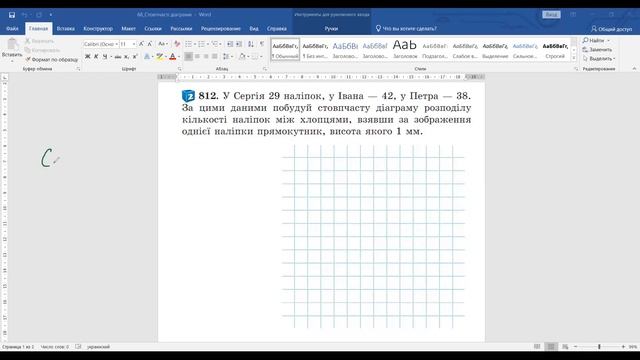Open line and paragraph spacing options

226,56
